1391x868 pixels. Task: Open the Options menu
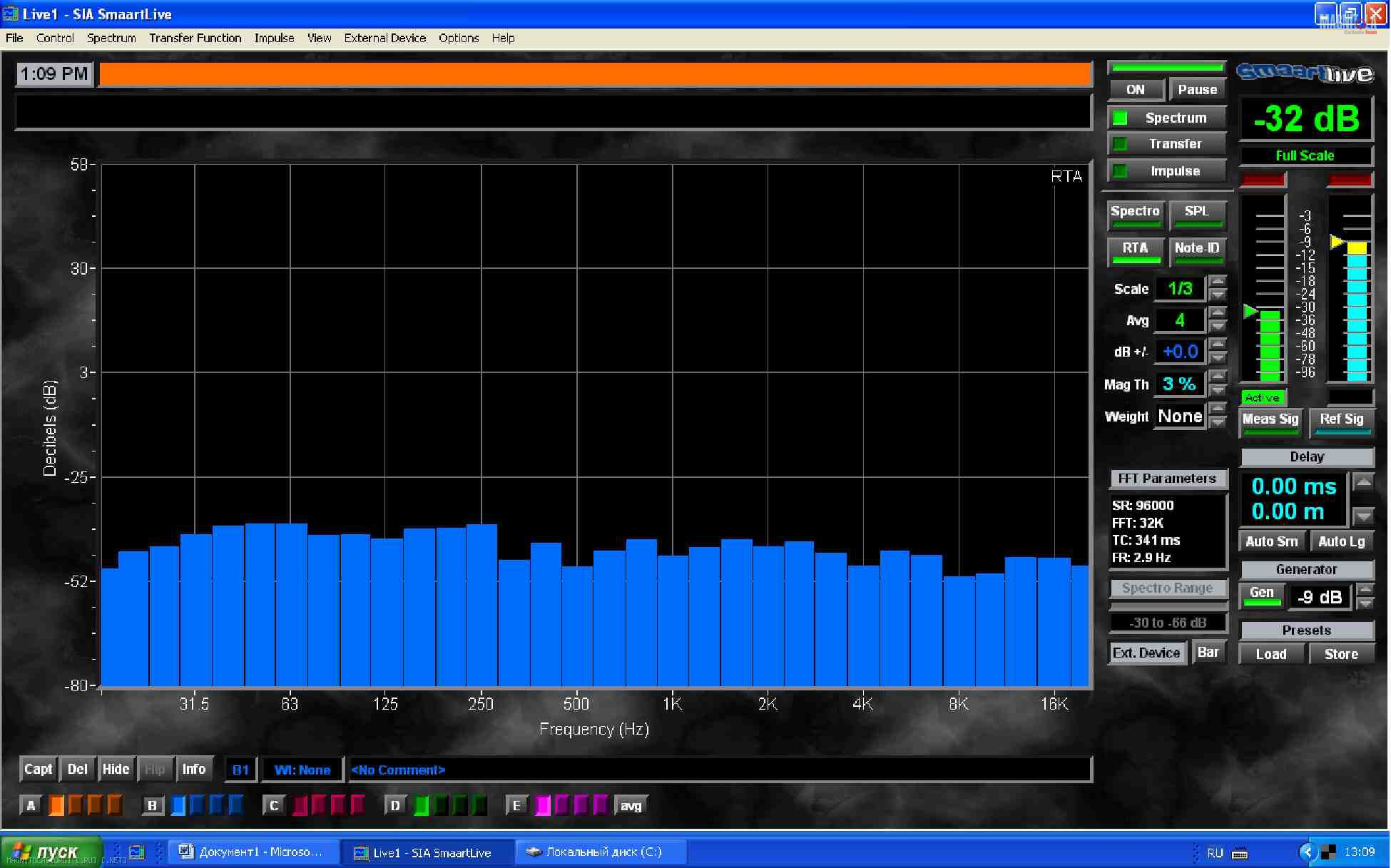(x=459, y=38)
